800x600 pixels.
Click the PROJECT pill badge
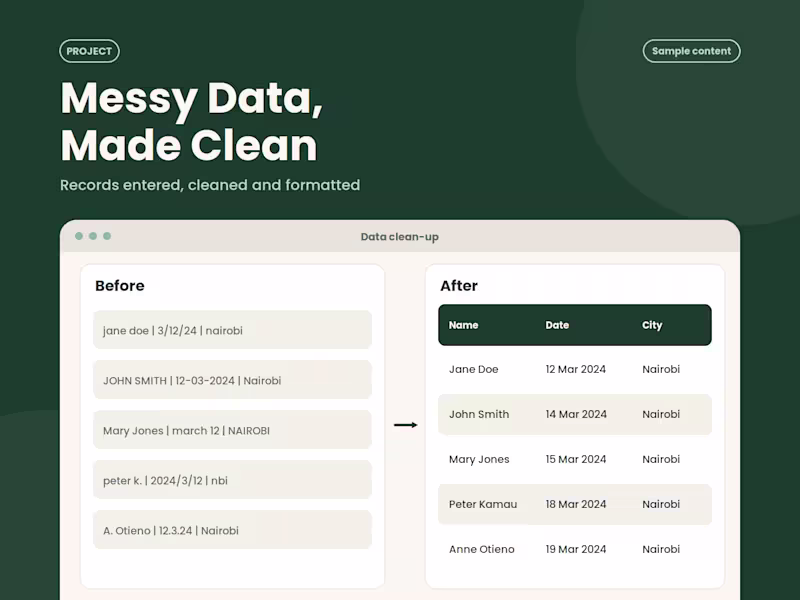(89, 51)
